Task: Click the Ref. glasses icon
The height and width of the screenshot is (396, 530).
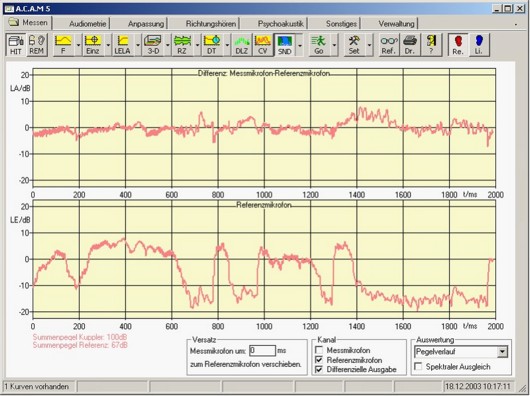Action: [x=389, y=45]
